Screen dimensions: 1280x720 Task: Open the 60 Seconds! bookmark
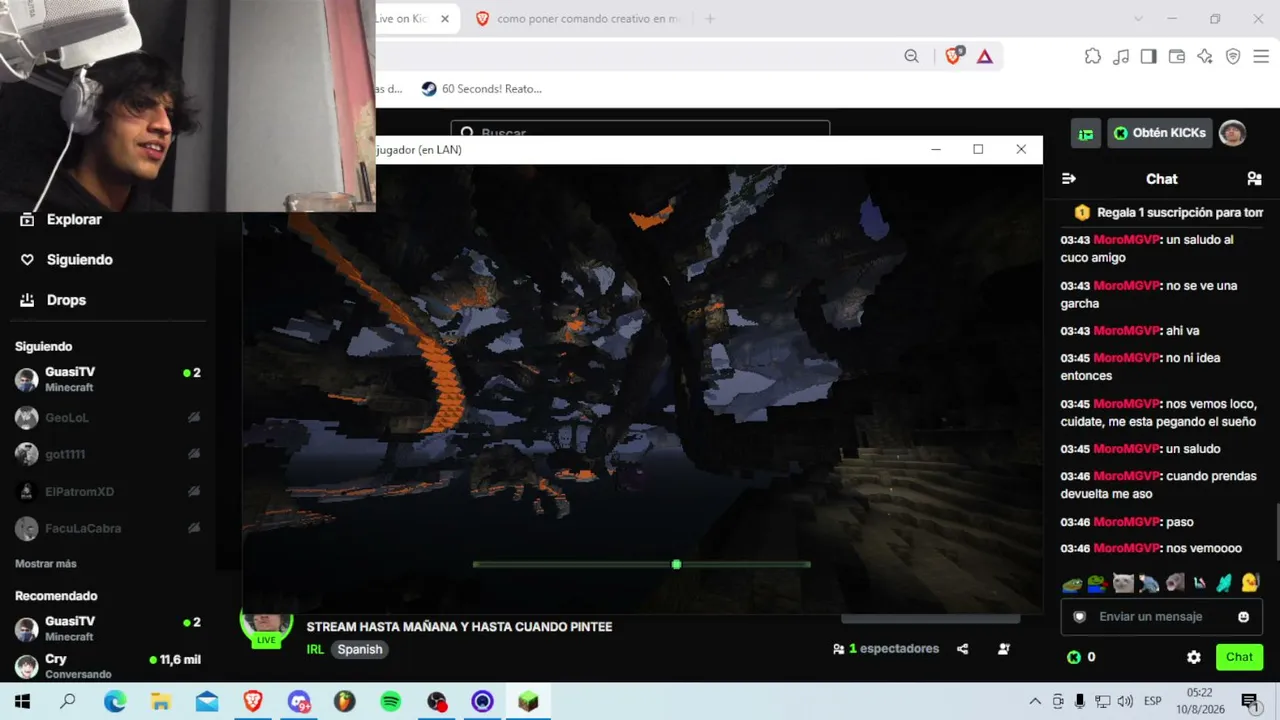[481, 89]
